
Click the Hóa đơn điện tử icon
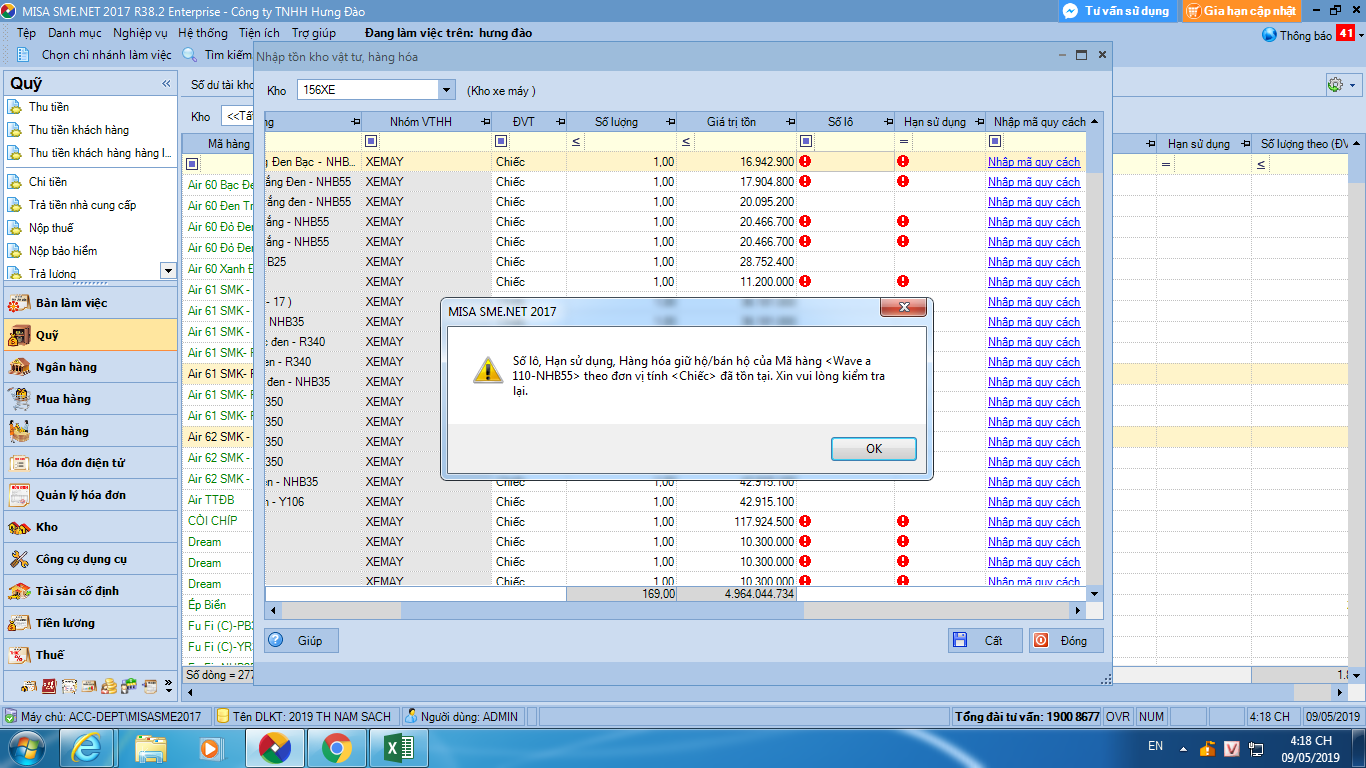[x=19, y=463]
